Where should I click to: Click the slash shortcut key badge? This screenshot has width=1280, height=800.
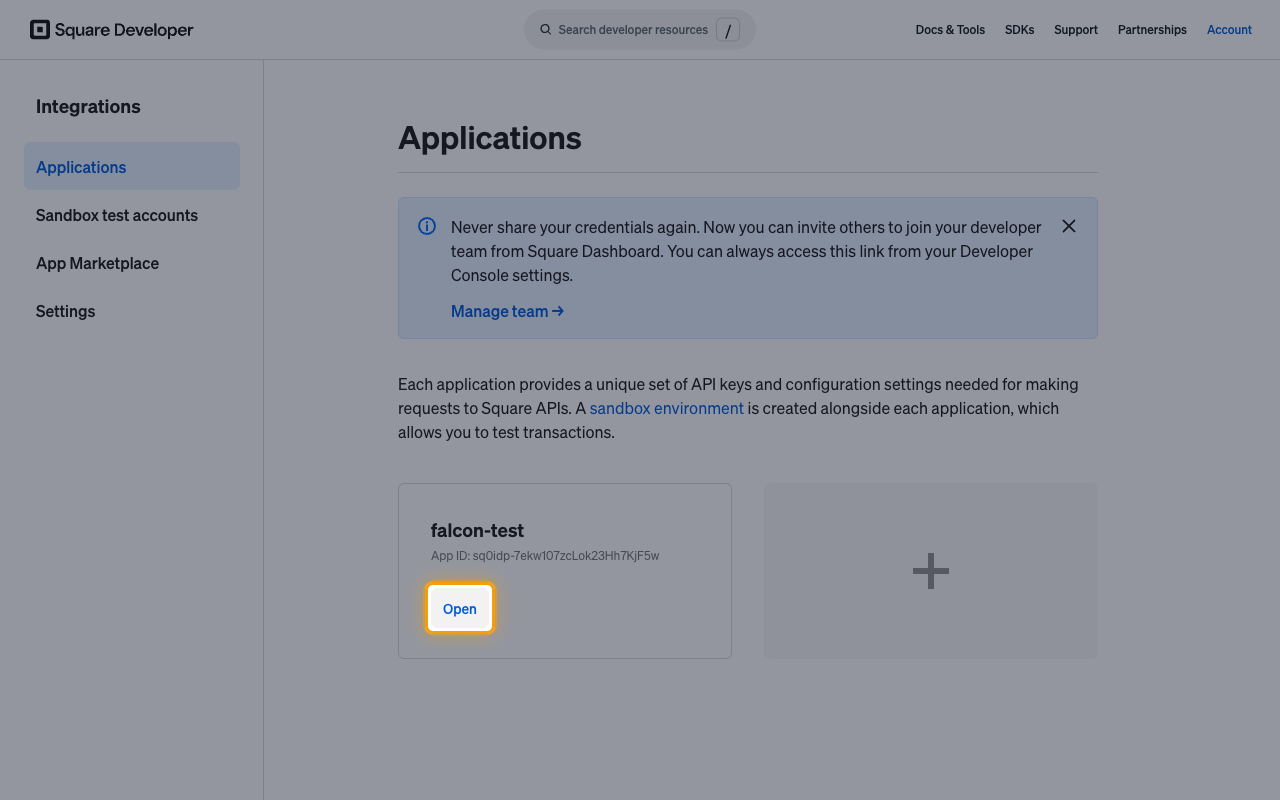(x=728, y=30)
